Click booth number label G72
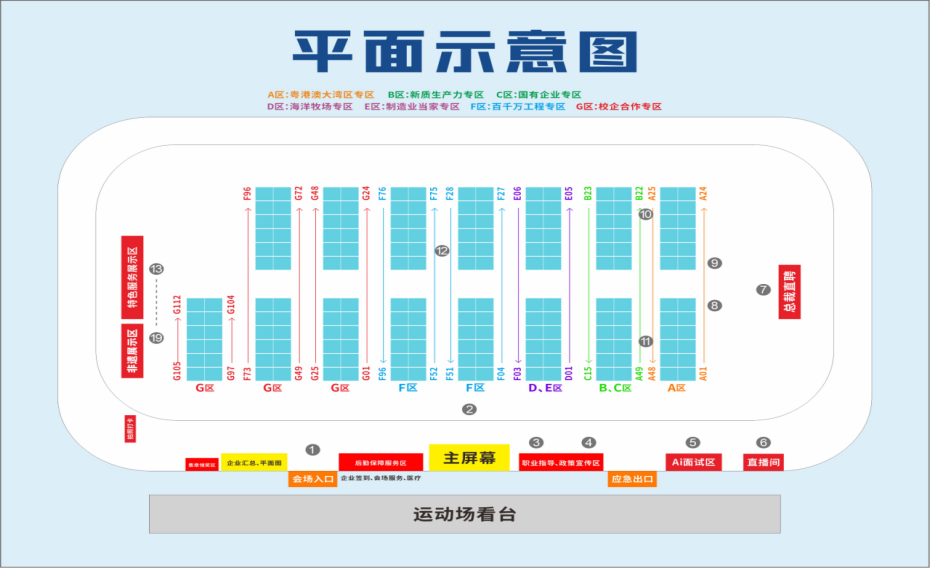The height and width of the screenshot is (569, 931). pos(298,193)
